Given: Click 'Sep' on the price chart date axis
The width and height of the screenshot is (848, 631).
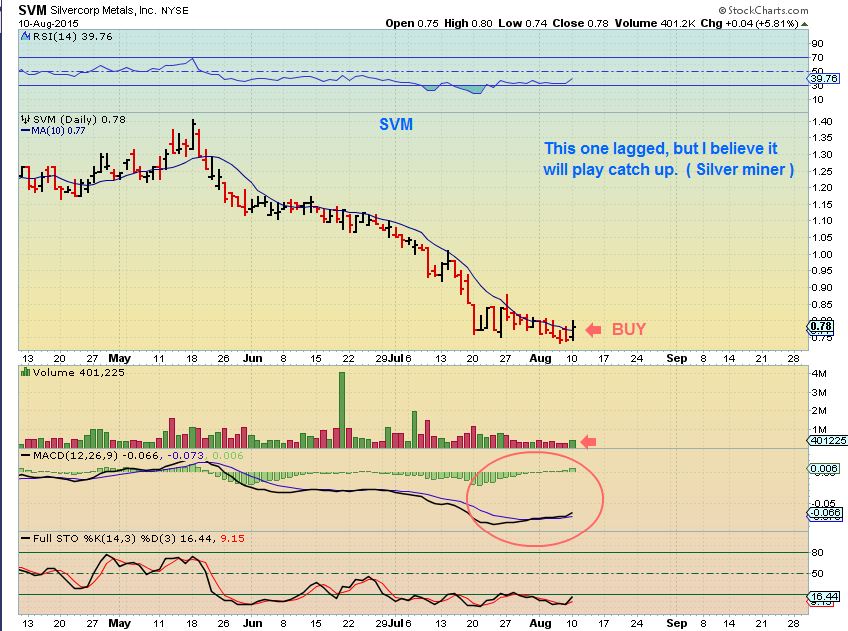Looking at the screenshot, I should (677, 358).
